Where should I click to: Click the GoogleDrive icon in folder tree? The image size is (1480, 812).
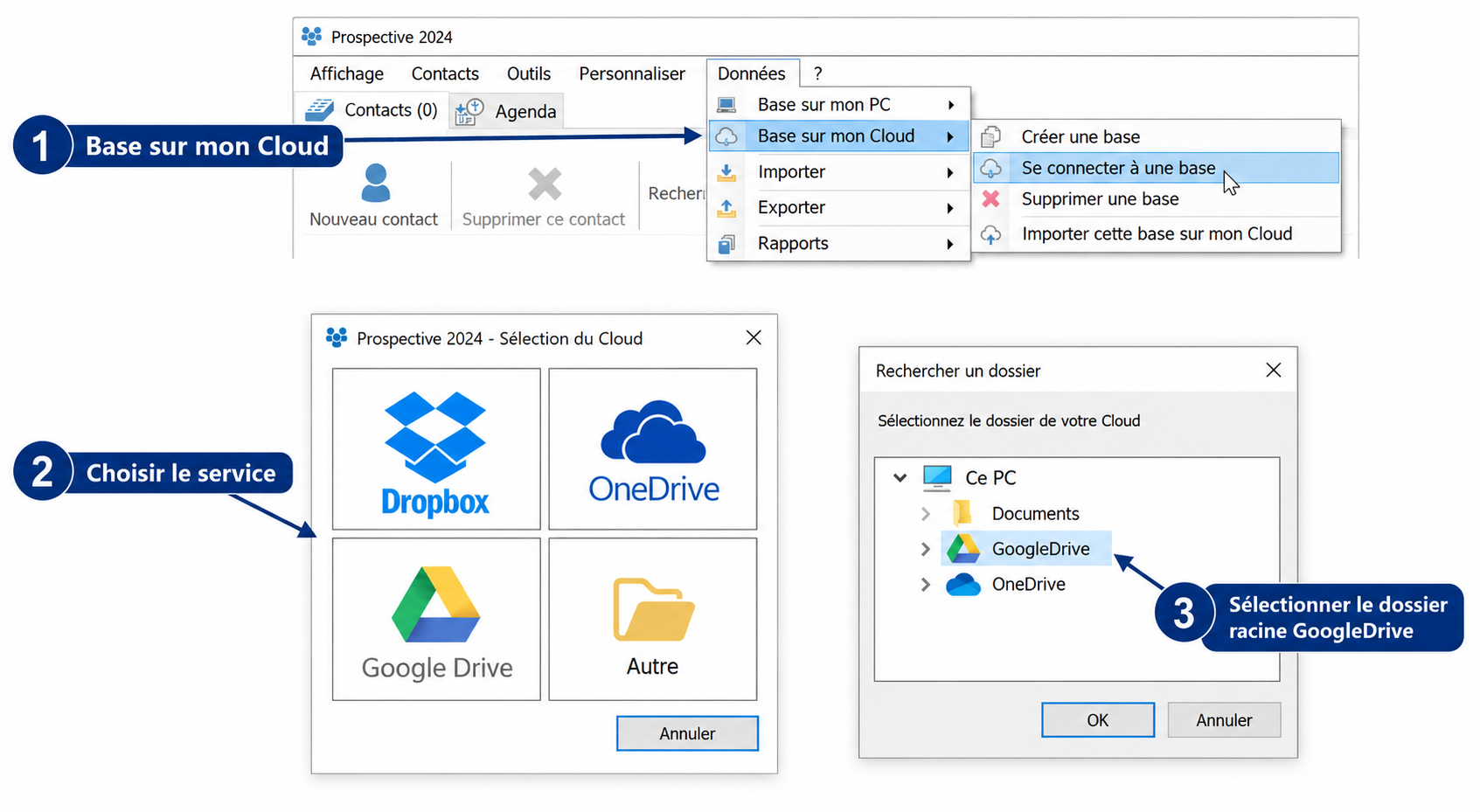(x=963, y=549)
